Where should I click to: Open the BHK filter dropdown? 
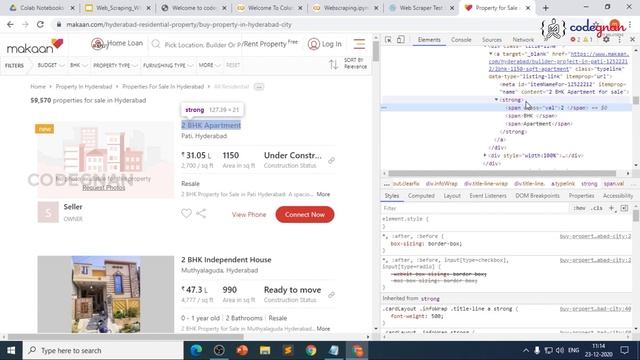click(78, 65)
